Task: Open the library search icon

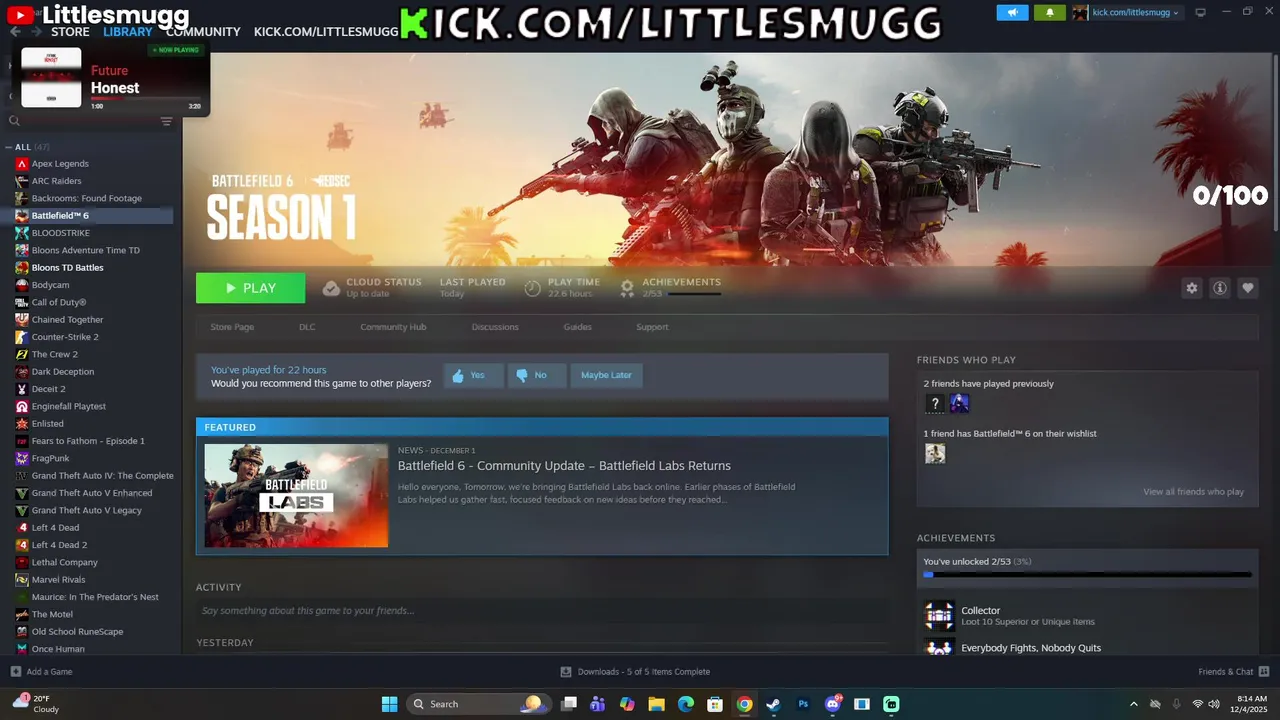Action: click(x=14, y=121)
